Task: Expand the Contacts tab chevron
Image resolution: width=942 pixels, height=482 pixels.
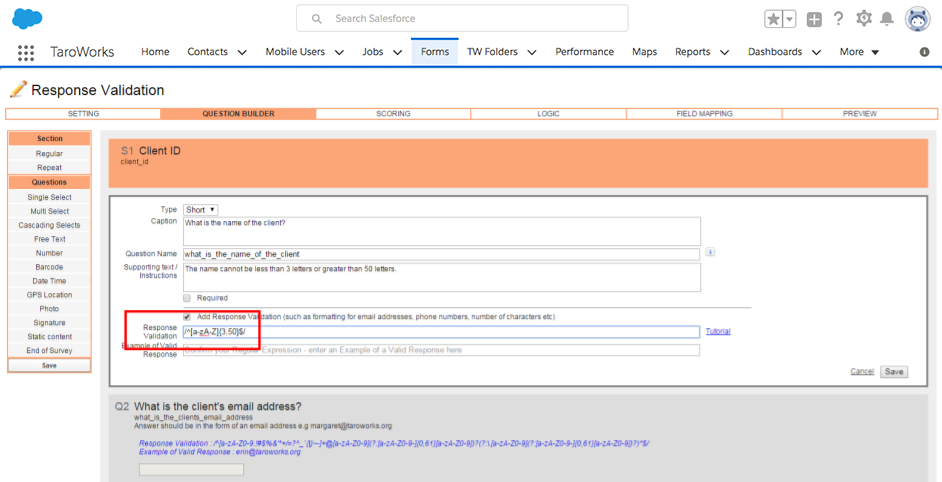Action: tap(242, 52)
